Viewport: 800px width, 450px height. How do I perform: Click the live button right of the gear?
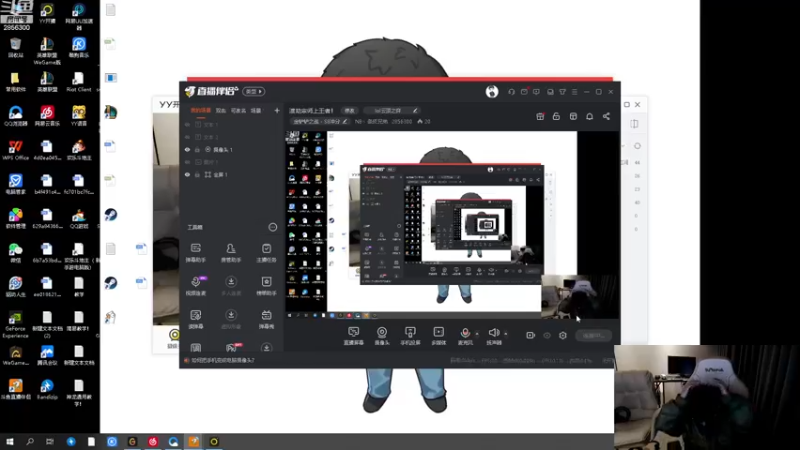[x=593, y=335]
